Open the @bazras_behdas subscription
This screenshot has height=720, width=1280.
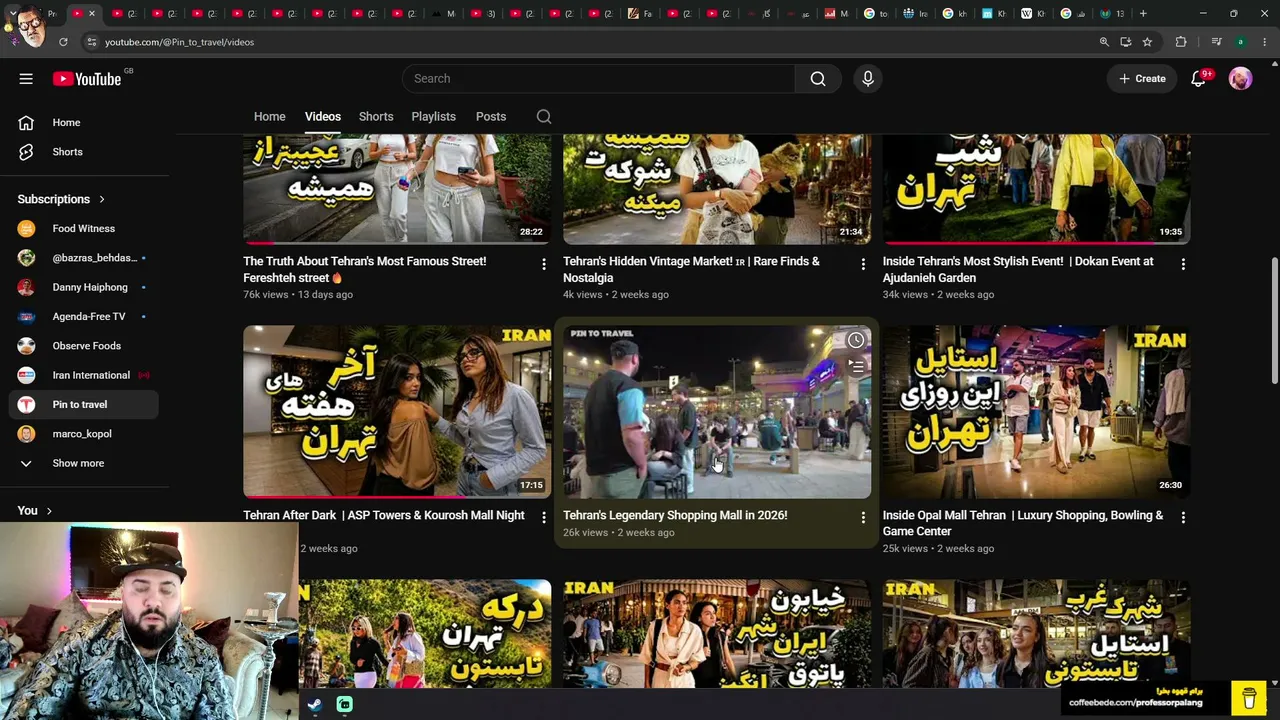coord(84,258)
